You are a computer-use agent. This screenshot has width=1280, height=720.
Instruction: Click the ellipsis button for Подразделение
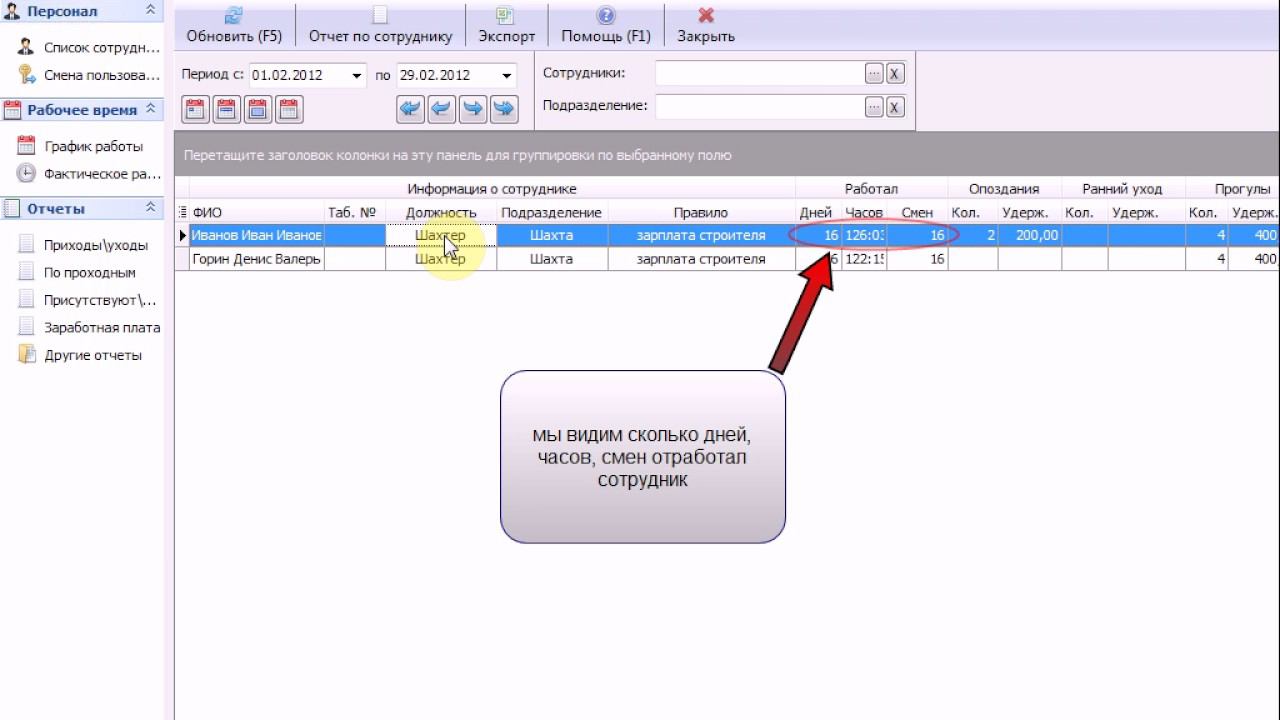coord(874,107)
